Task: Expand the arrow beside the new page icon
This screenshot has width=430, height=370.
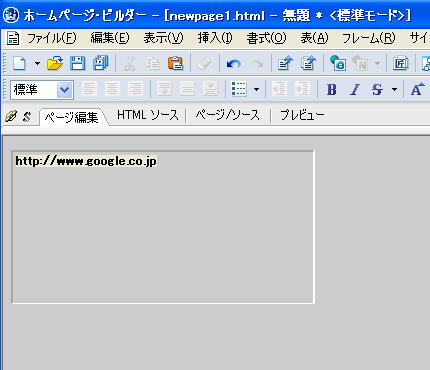Action: point(37,63)
